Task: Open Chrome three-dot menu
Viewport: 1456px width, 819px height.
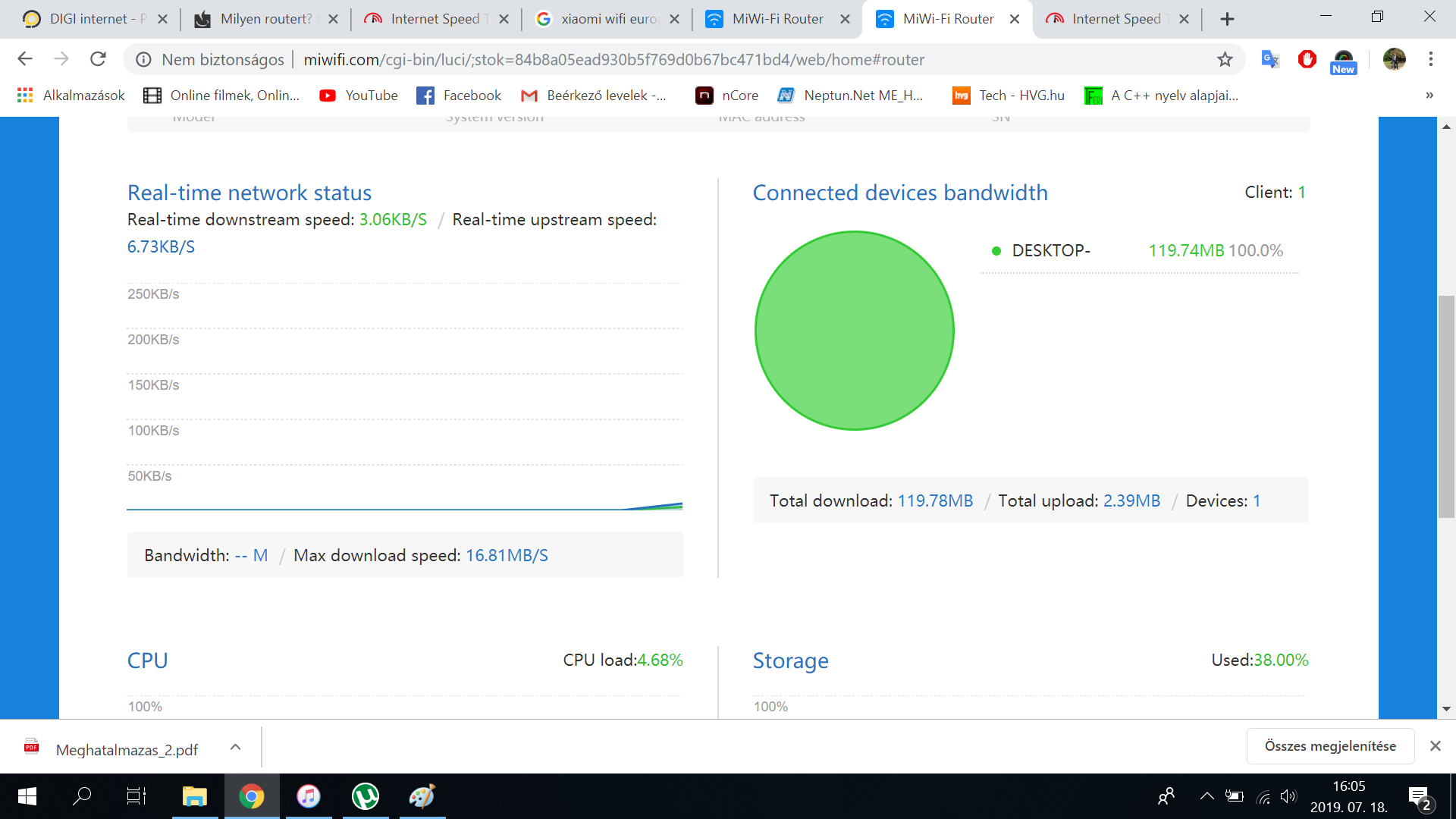Action: coord(1431,59)
